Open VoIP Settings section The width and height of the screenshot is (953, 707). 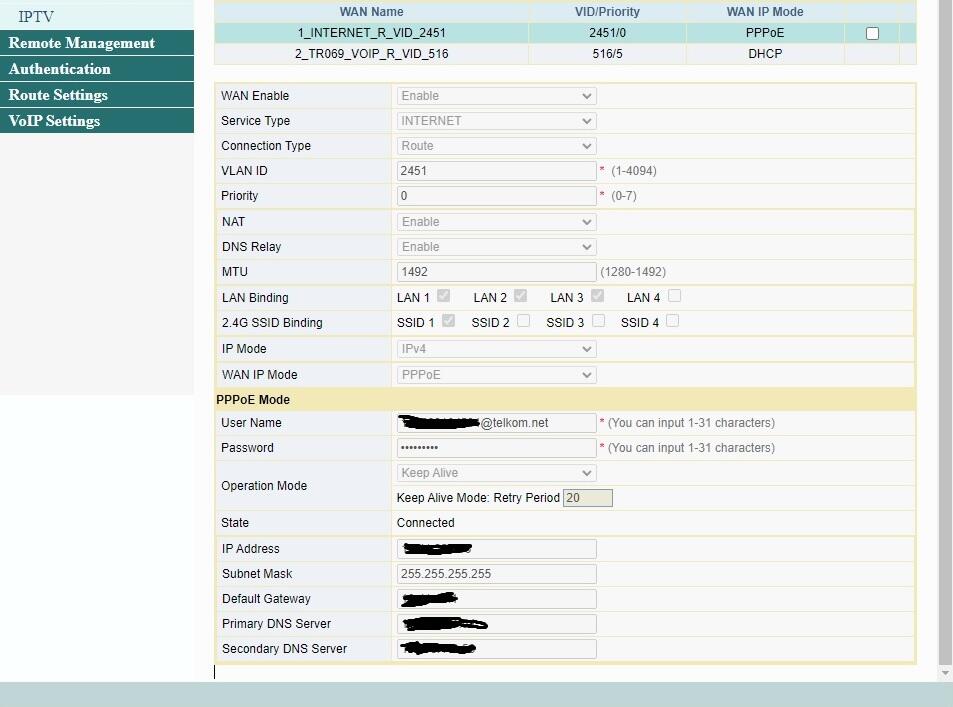pyautogui.click(x=54, y=121)
